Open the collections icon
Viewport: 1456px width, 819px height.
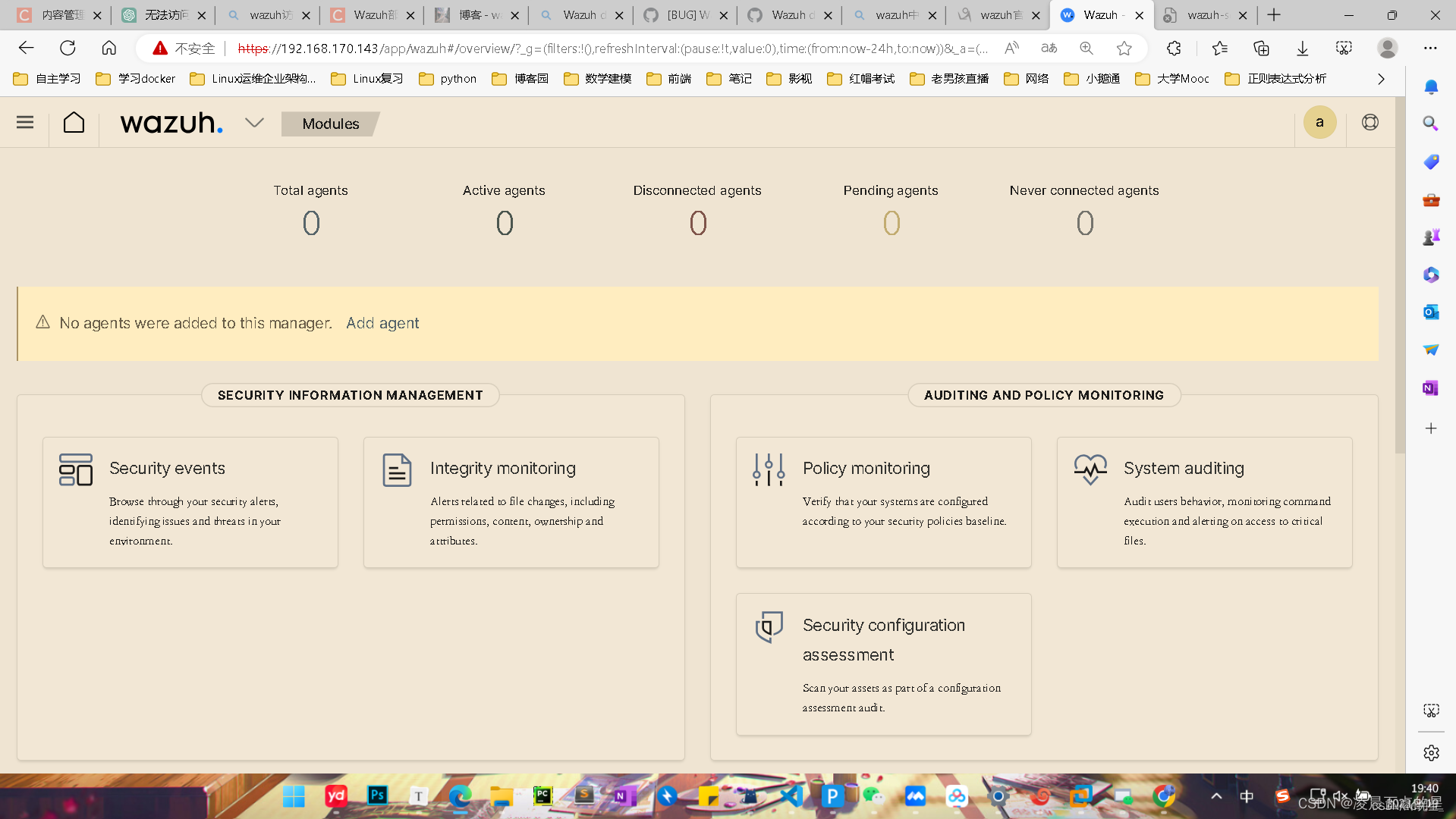point(1261,49)
